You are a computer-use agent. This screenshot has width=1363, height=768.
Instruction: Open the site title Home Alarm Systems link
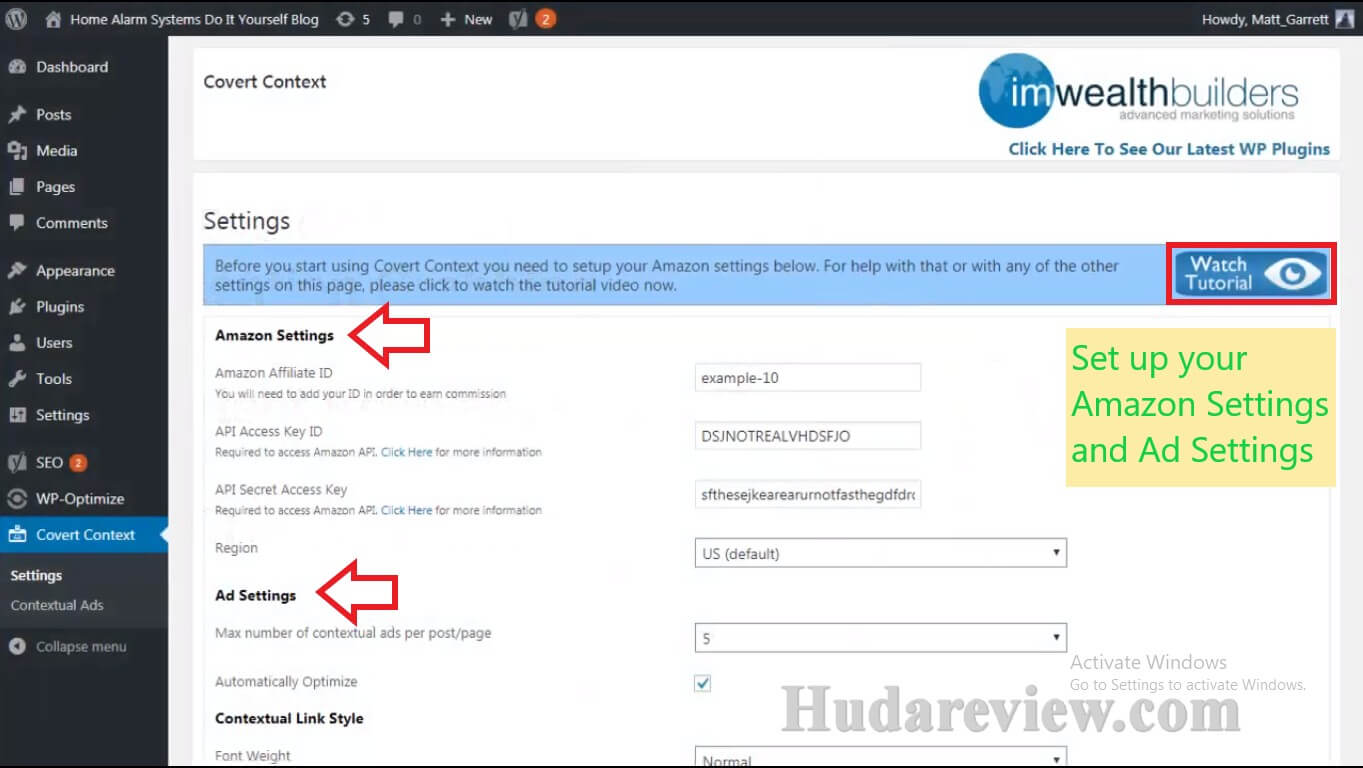point(194,19)
